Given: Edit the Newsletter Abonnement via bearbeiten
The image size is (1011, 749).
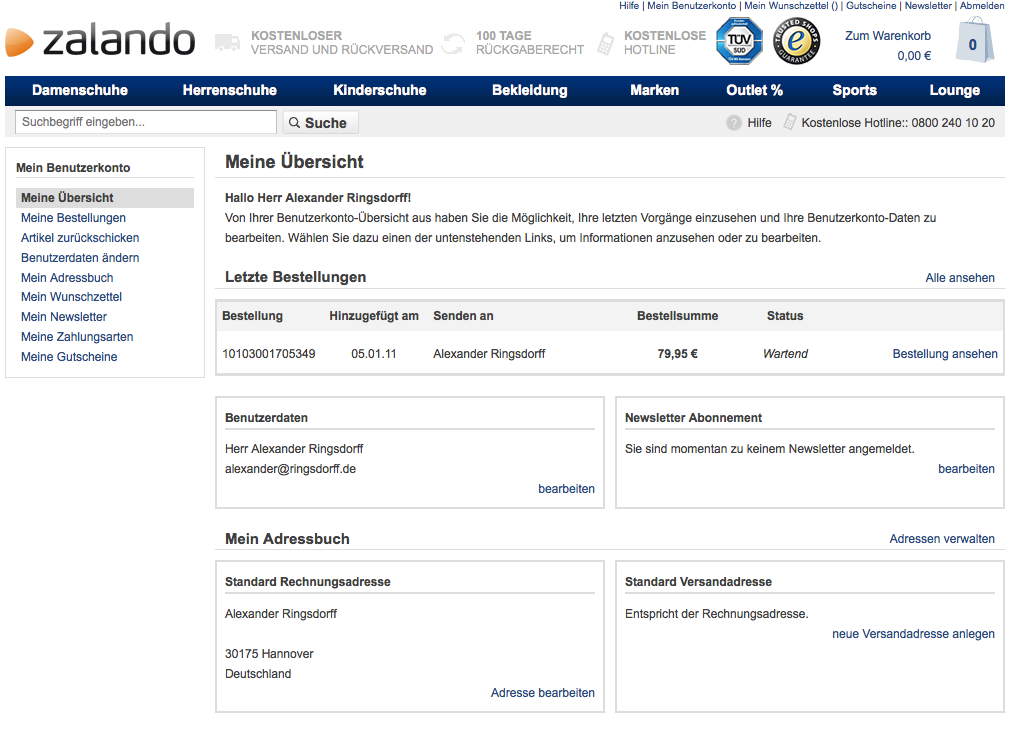Looking at the screenshot, I should [965, 469].
